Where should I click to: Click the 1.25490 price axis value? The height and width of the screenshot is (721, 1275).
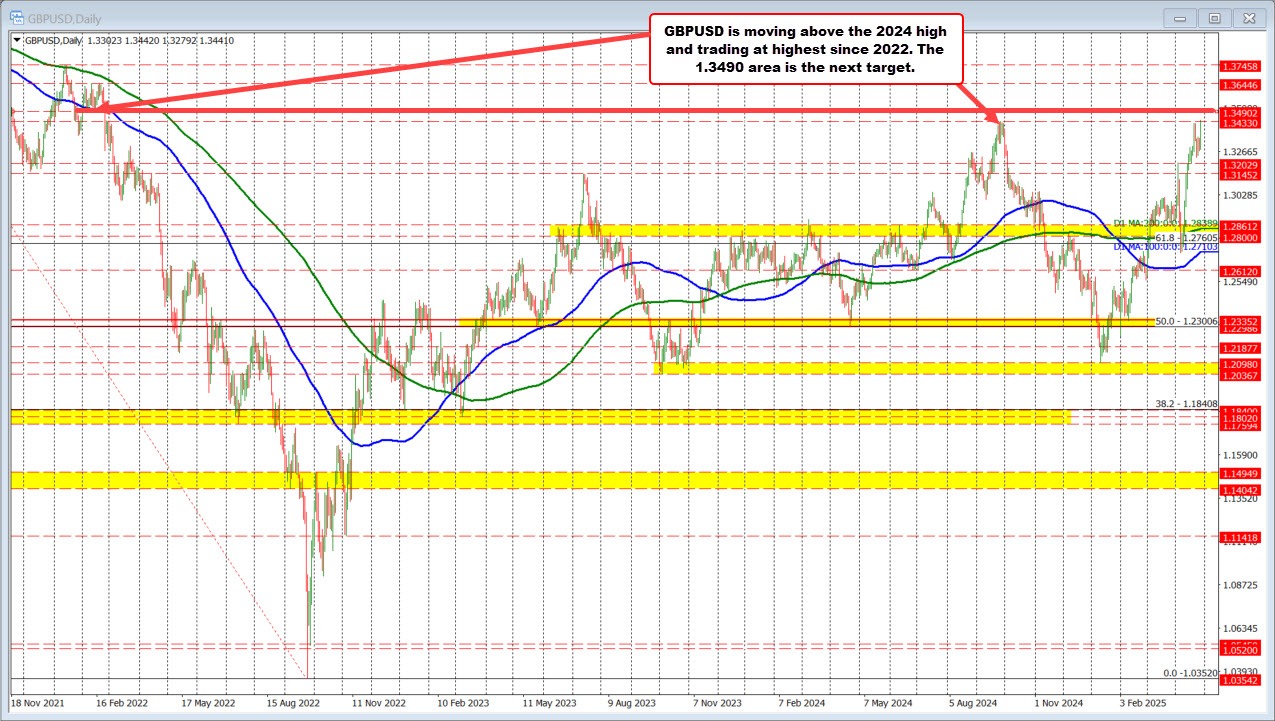click(1239, 282)
